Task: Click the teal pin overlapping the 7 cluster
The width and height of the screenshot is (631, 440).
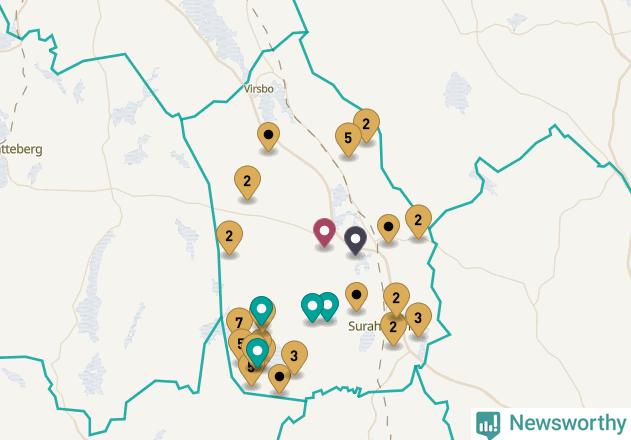Action: click(x=262, y=310)
